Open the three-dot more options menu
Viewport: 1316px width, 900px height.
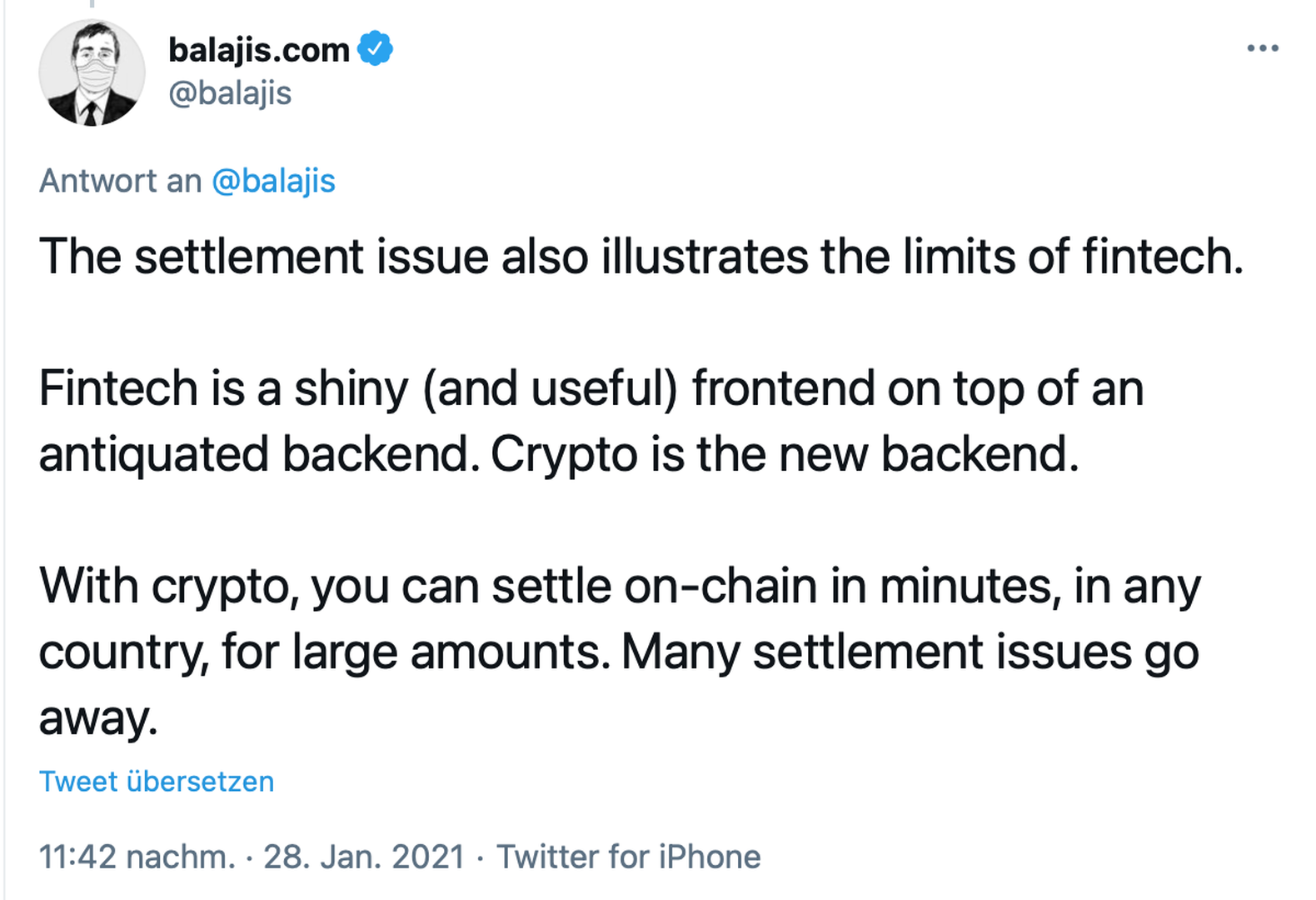click(1262, 48)
